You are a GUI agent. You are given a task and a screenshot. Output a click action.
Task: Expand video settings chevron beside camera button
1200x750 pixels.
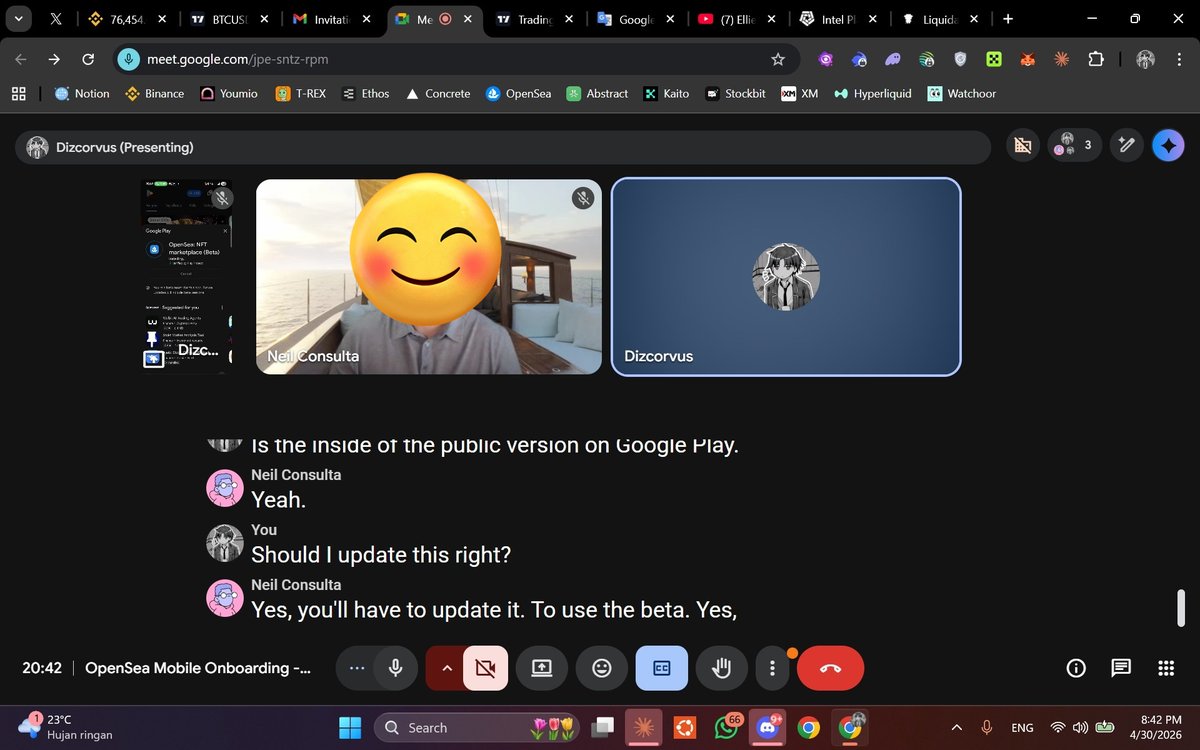coord(446,668)
